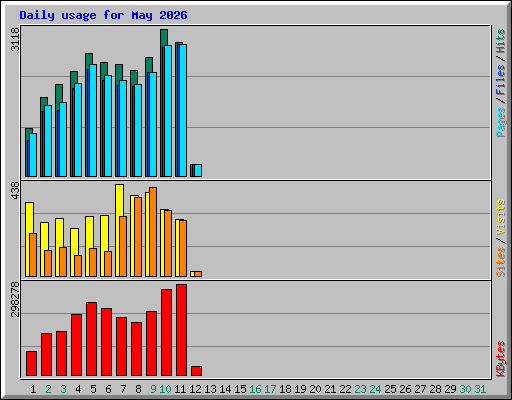The height and width of the screenshot is (400, 512).
Task: Click the day 8 red KBytes bar
Action: tap(136, 349)
